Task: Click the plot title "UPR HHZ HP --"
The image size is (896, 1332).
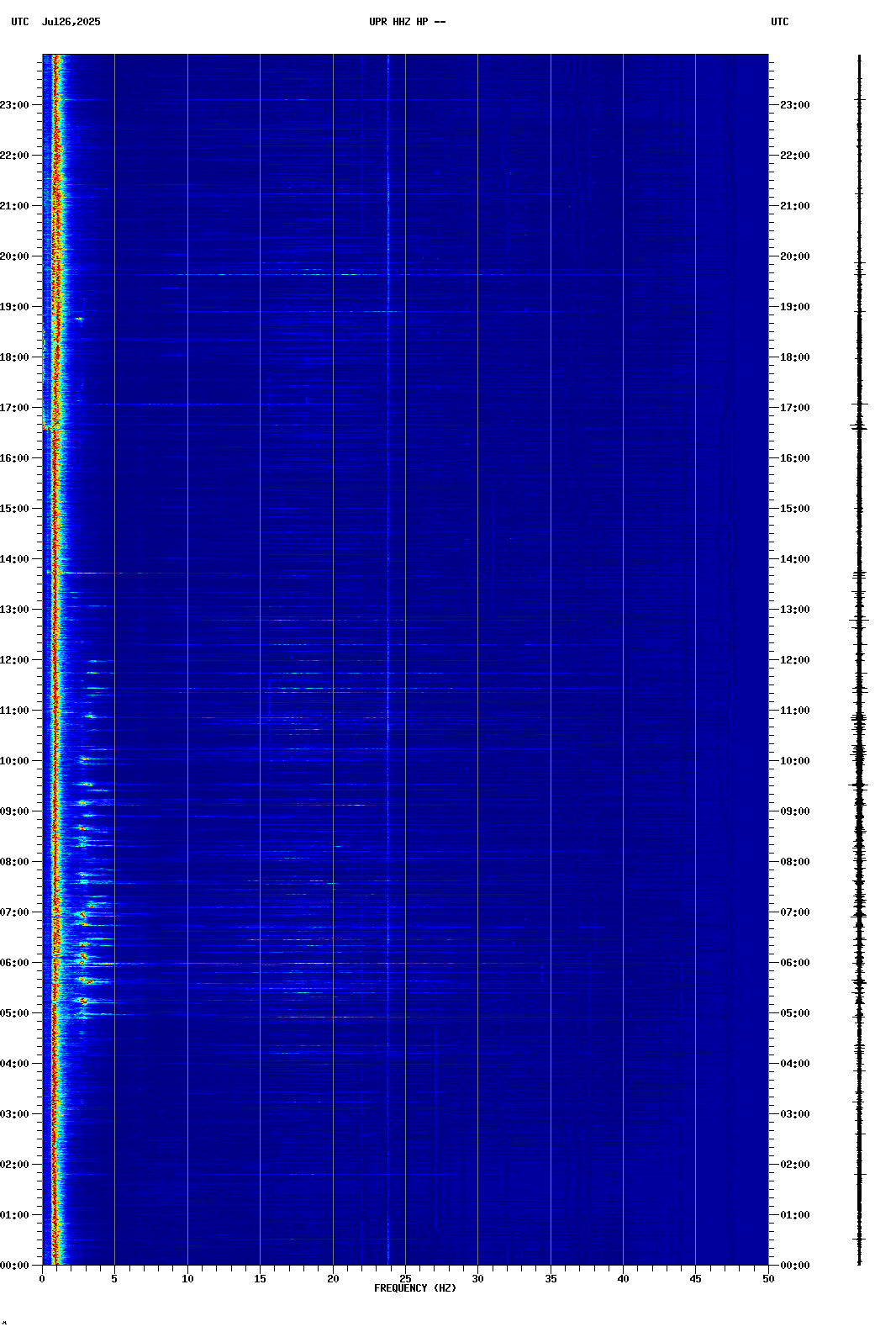Action: (408, 22)
